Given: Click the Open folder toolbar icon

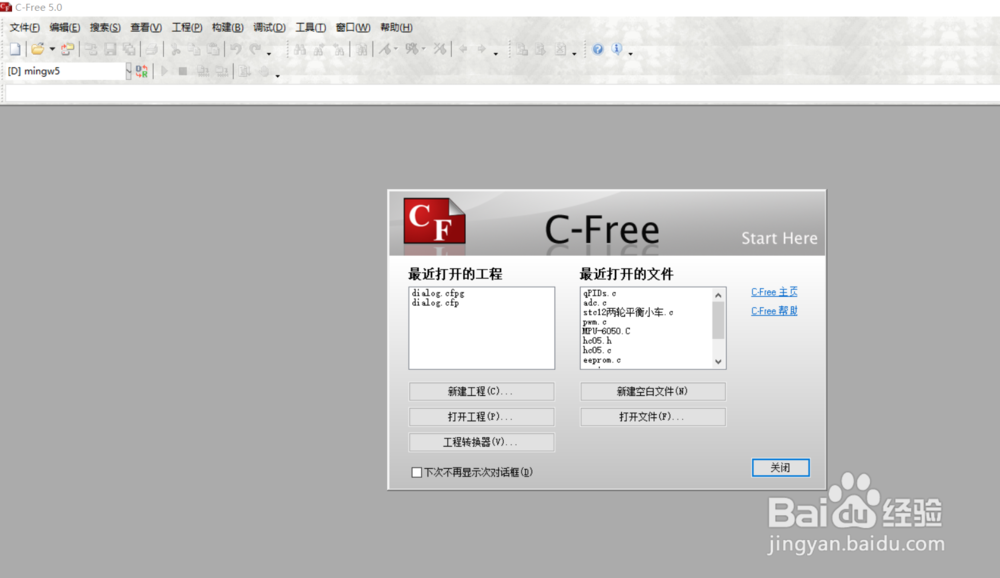Looking at the screenshot, I should click(x=38, y=48).
